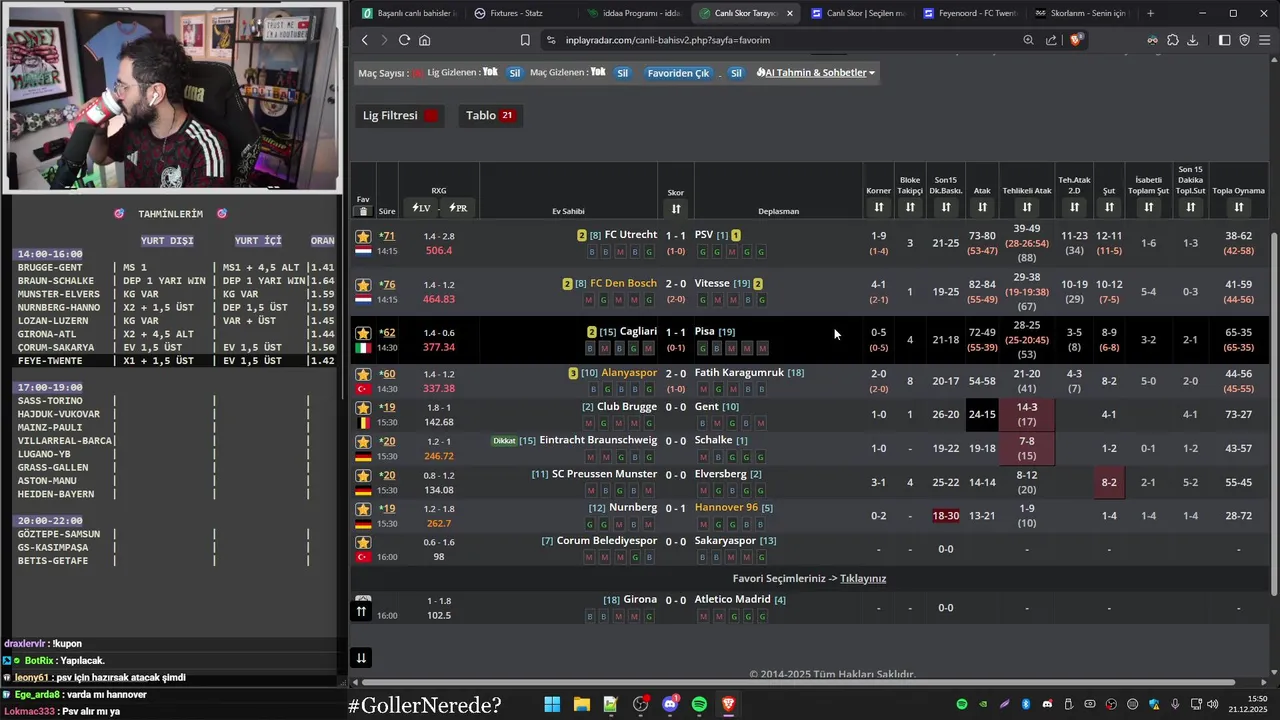This screenshot has width=1280, height=720.
Task: Toggle favorite star for Club Brugge match
Action: [363, 408]
